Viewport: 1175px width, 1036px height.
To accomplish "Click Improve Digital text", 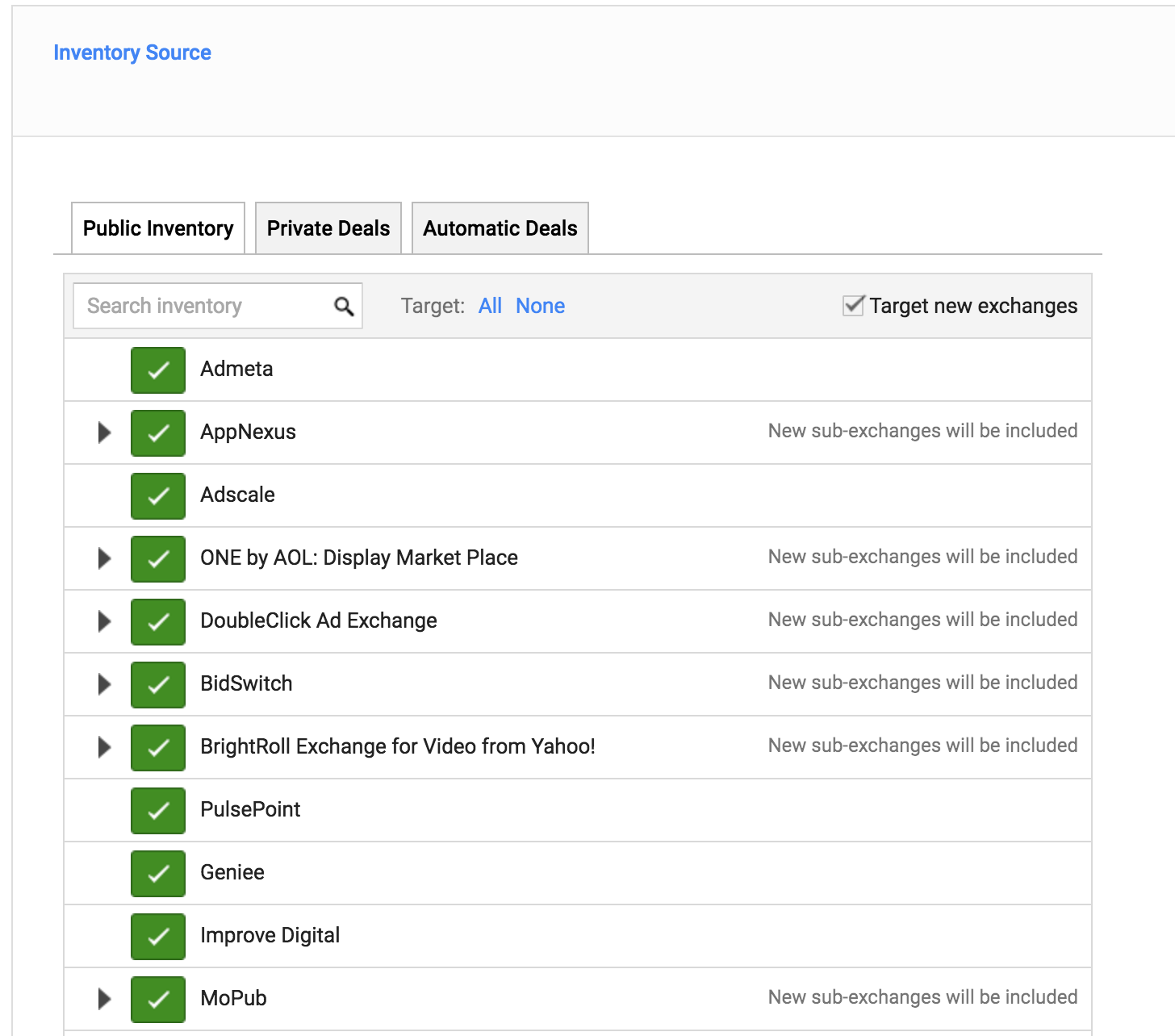I will (270, 935).
